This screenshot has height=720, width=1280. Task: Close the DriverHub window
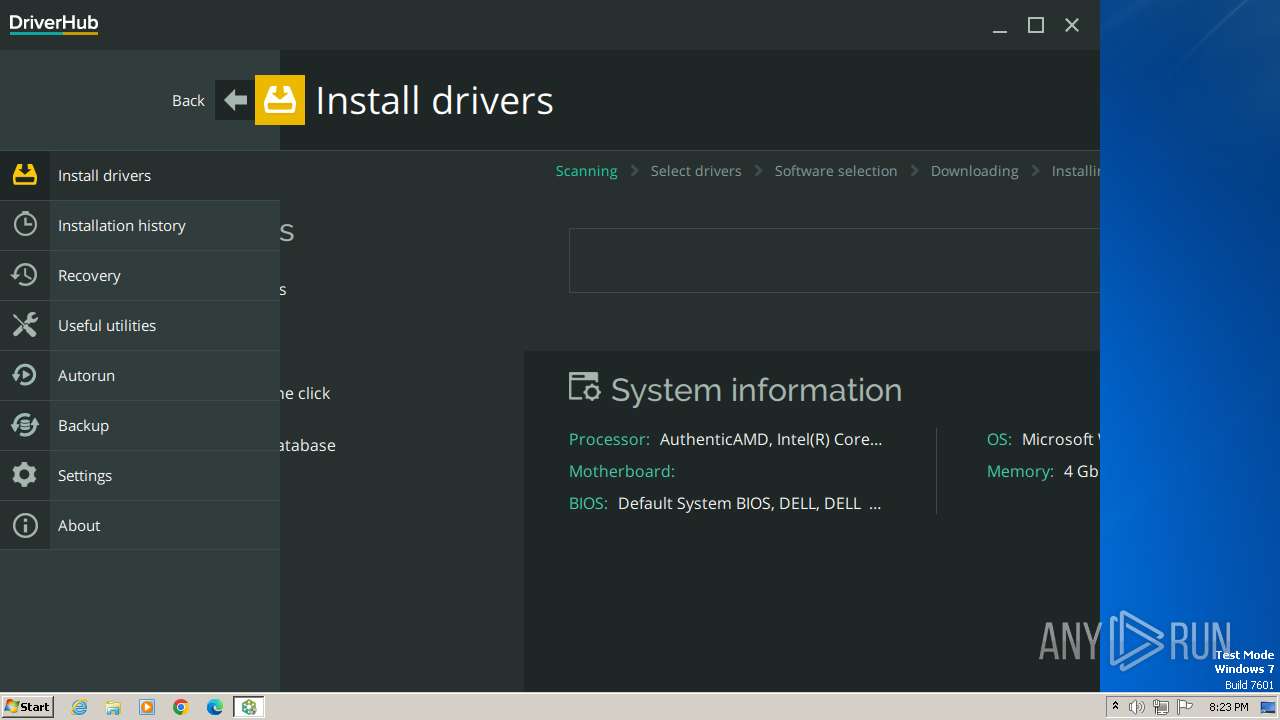coord(1072,25)
